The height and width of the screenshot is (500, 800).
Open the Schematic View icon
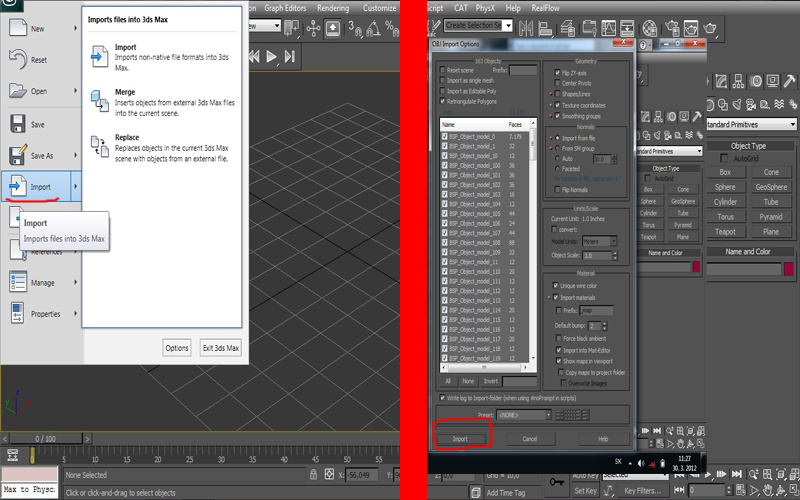tap(627, 28)
